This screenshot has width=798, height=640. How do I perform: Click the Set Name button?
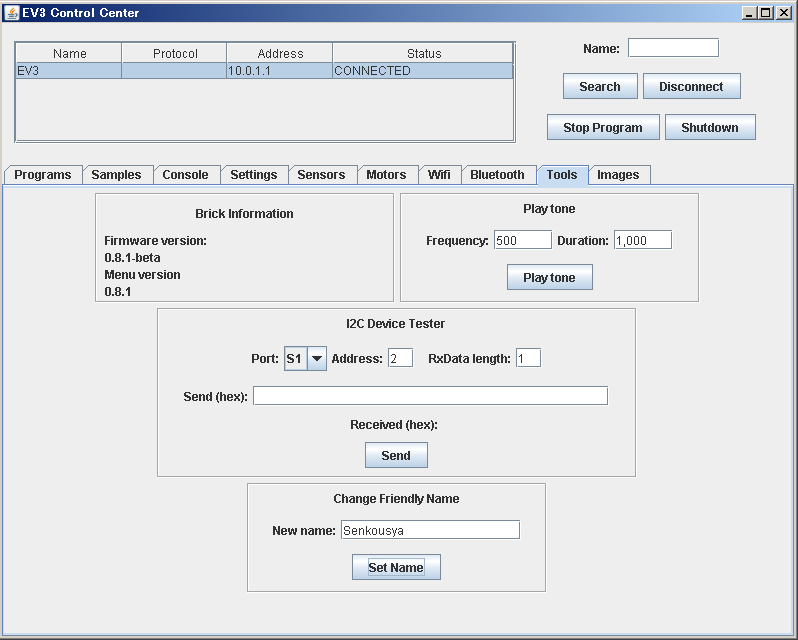pyautogui.click(x=396, y=567)
